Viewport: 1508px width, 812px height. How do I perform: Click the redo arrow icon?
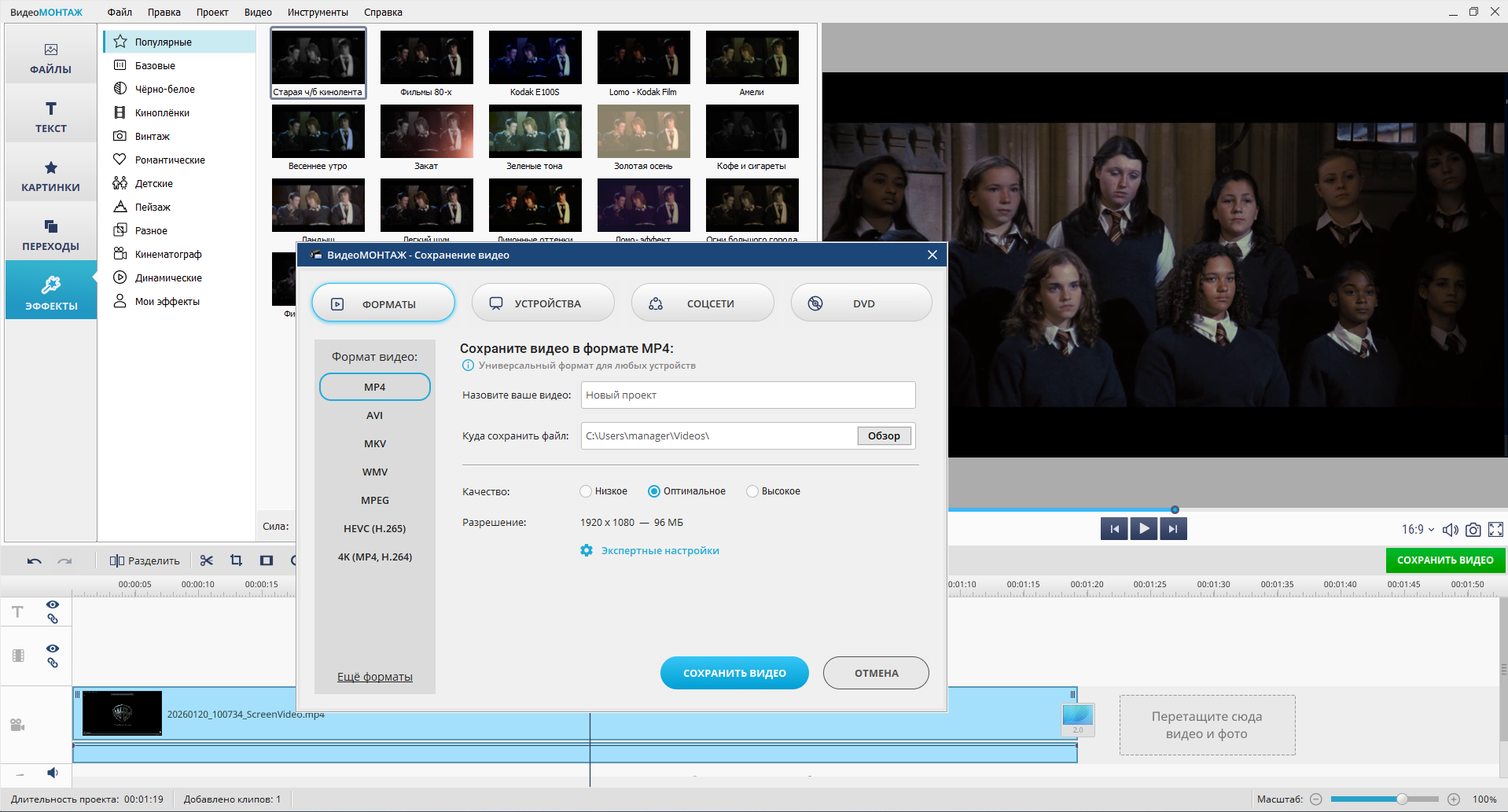coord(64,560)
